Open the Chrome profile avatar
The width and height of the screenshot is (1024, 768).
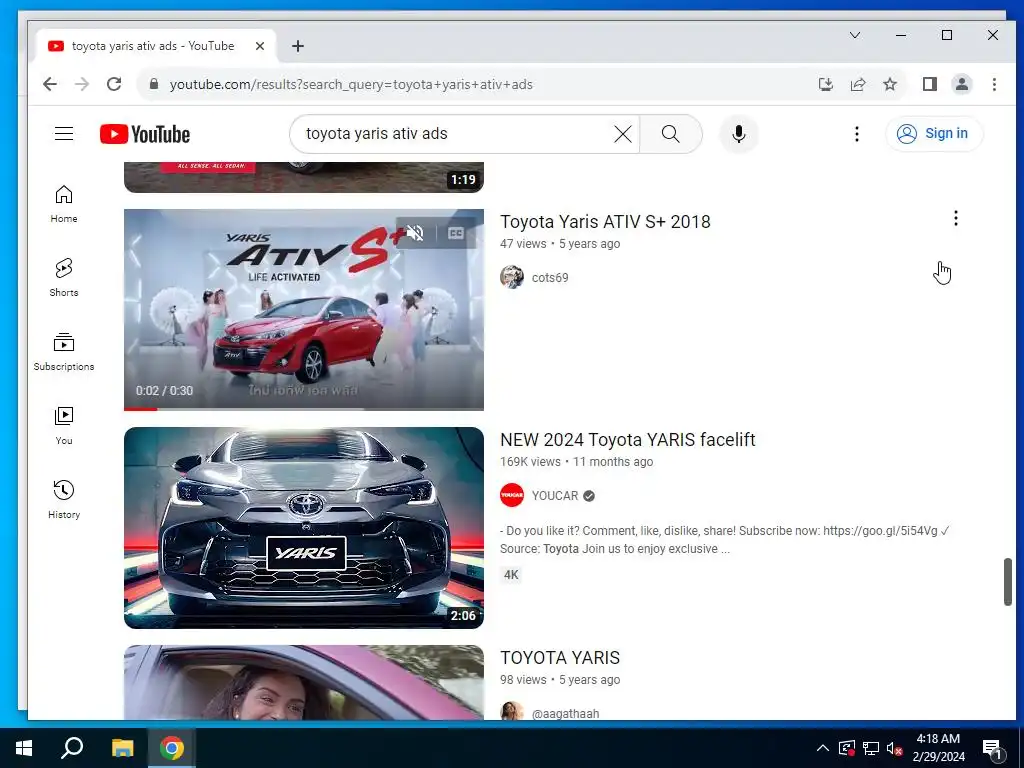click(x=961, y=84)
